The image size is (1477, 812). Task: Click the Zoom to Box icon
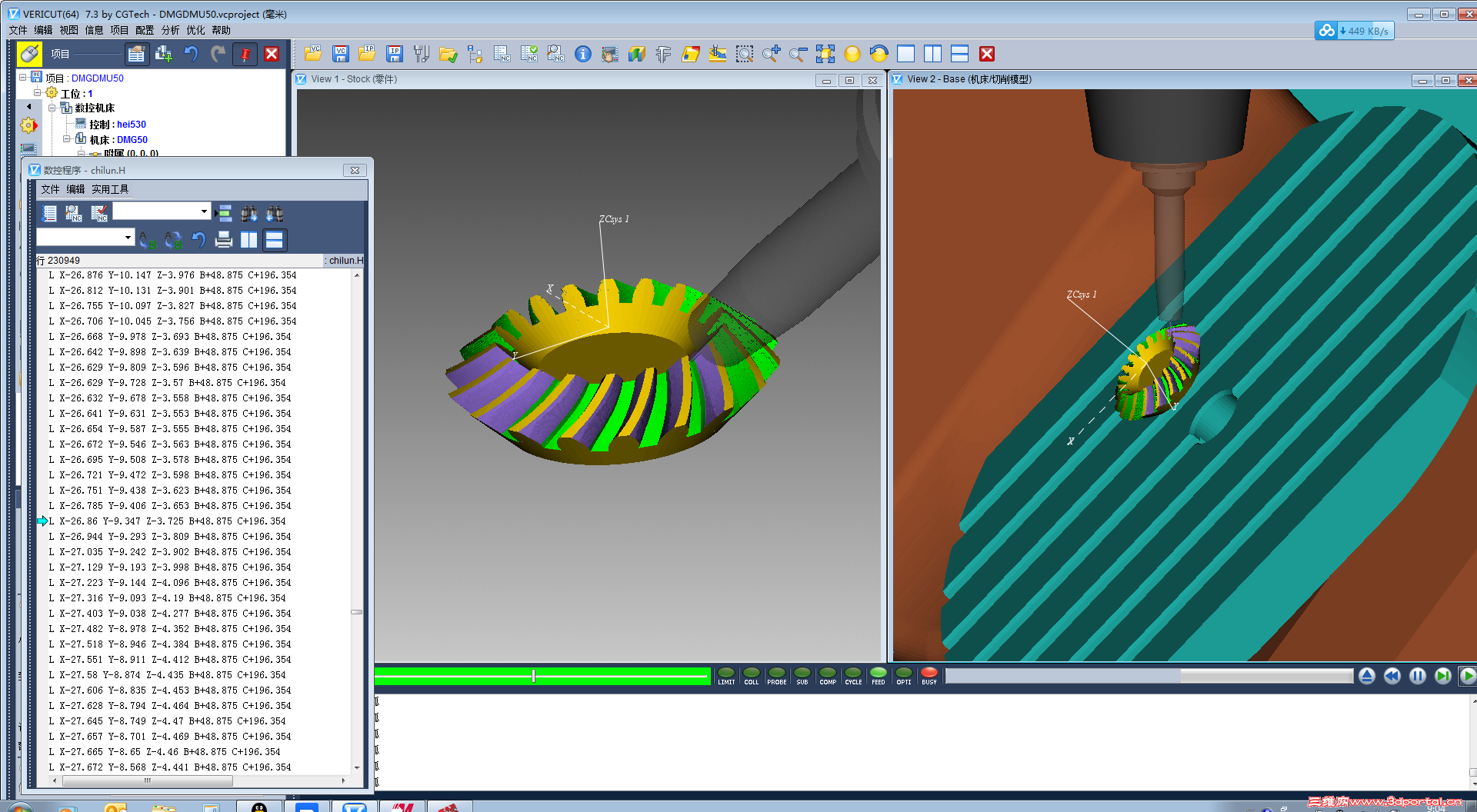click(744, 54)
